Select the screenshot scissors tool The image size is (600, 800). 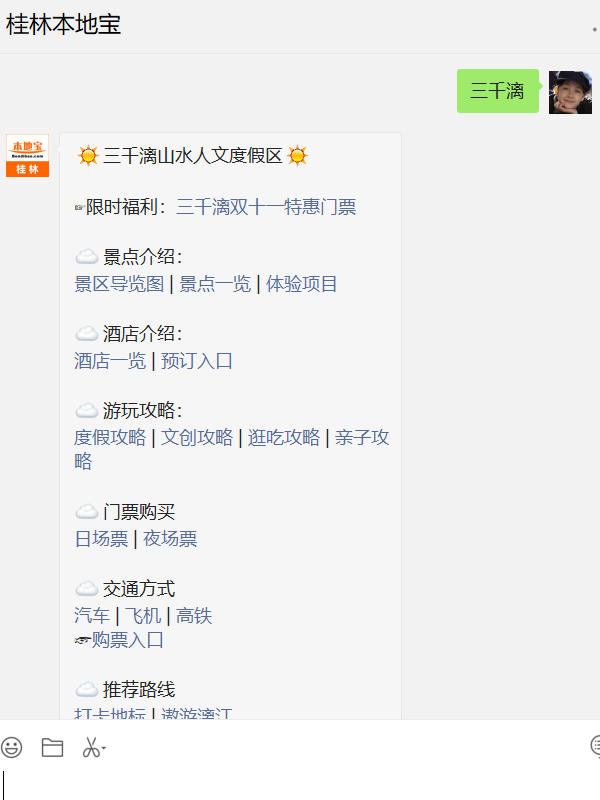[x=91, y=747]
